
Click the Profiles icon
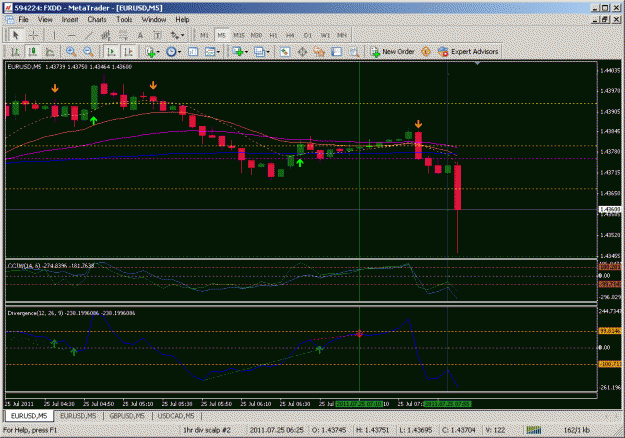259,51
